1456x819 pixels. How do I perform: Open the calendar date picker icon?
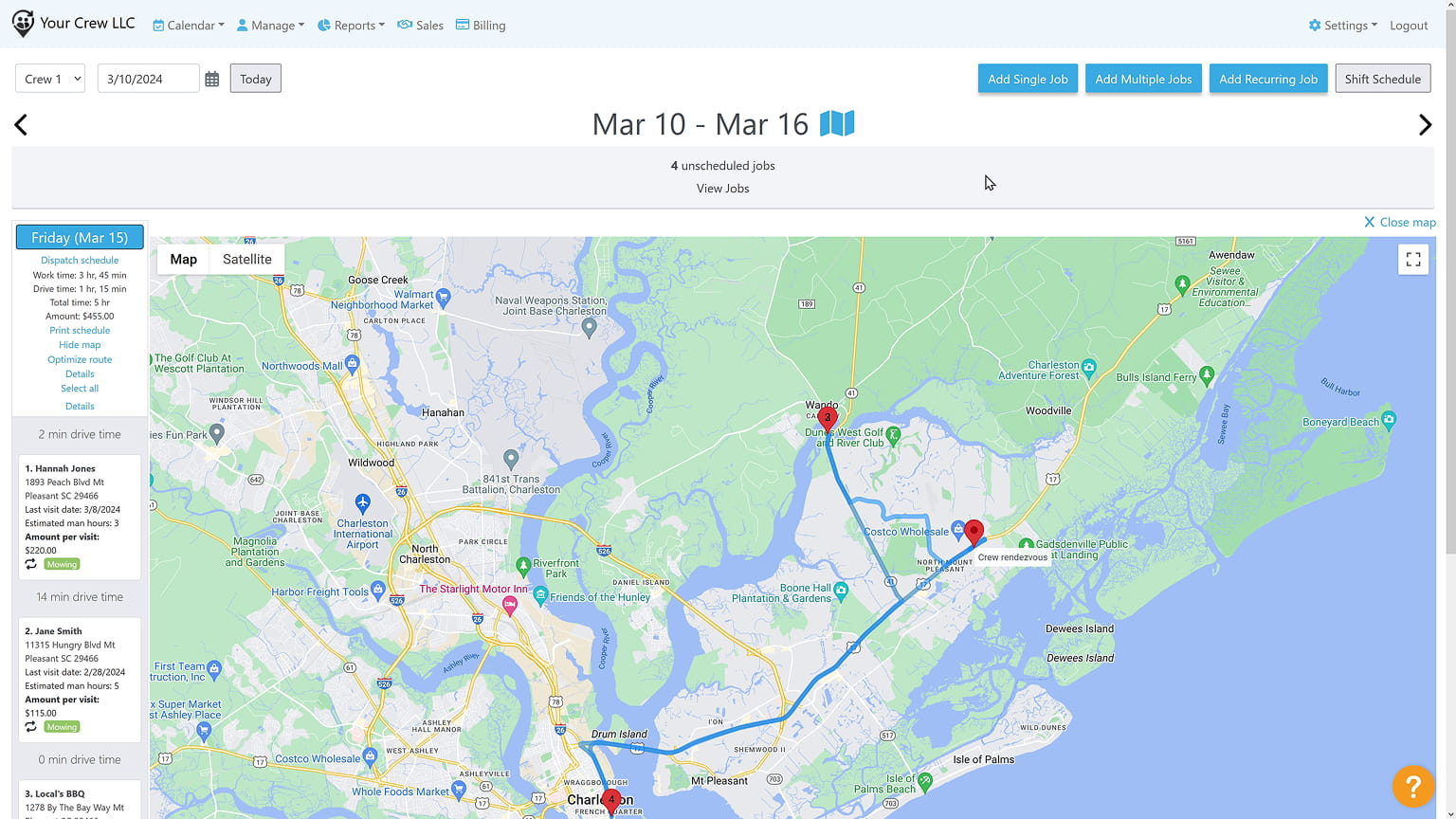click(x=212, y=80)
